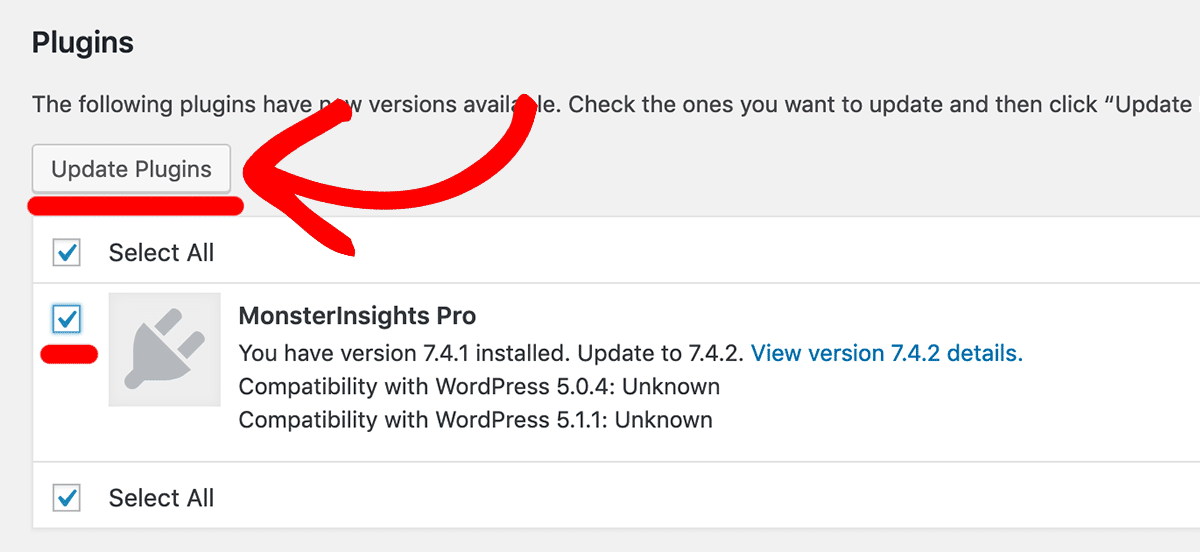Click the bottom Select All label text
Image resolution: width=1200 pixels, height=552 pixels.
161,498
